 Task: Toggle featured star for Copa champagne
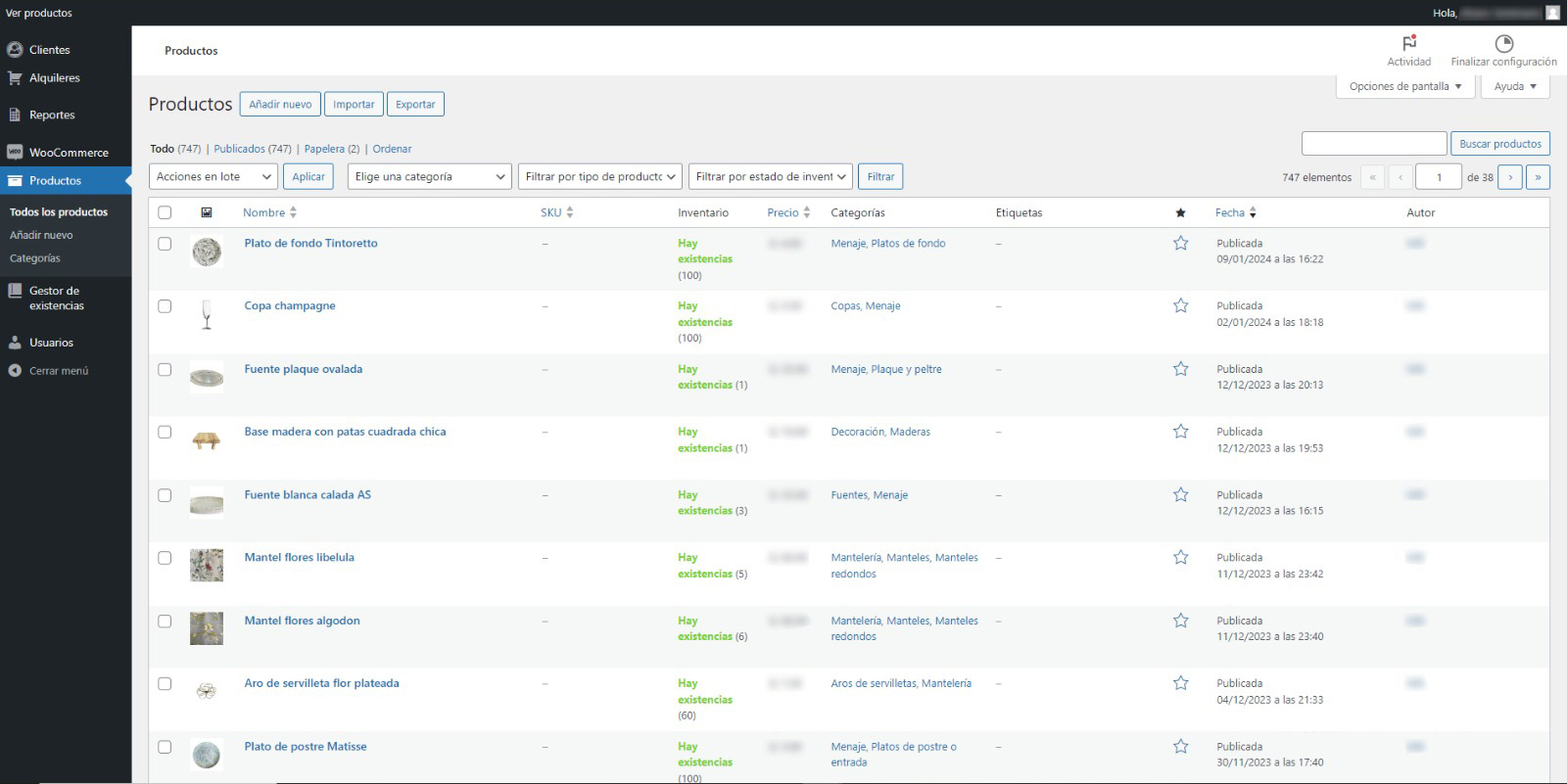click(x=1180, y=306)
